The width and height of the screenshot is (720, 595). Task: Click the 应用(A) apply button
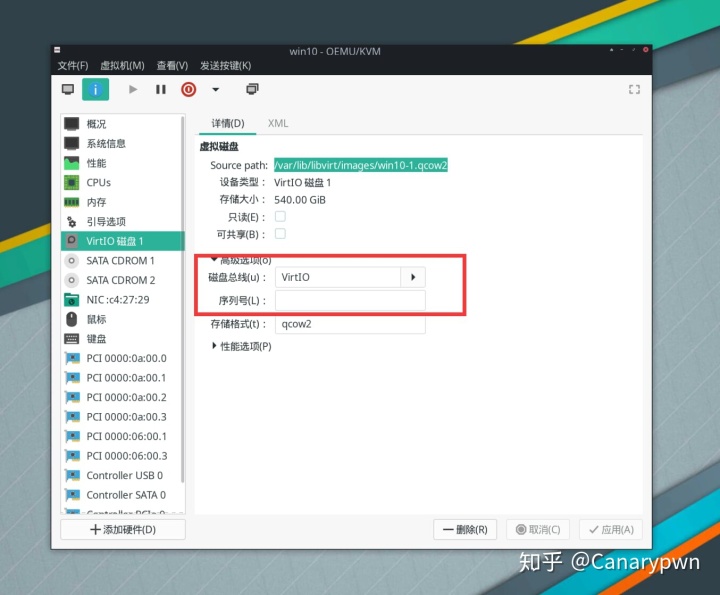coord(611,529)
